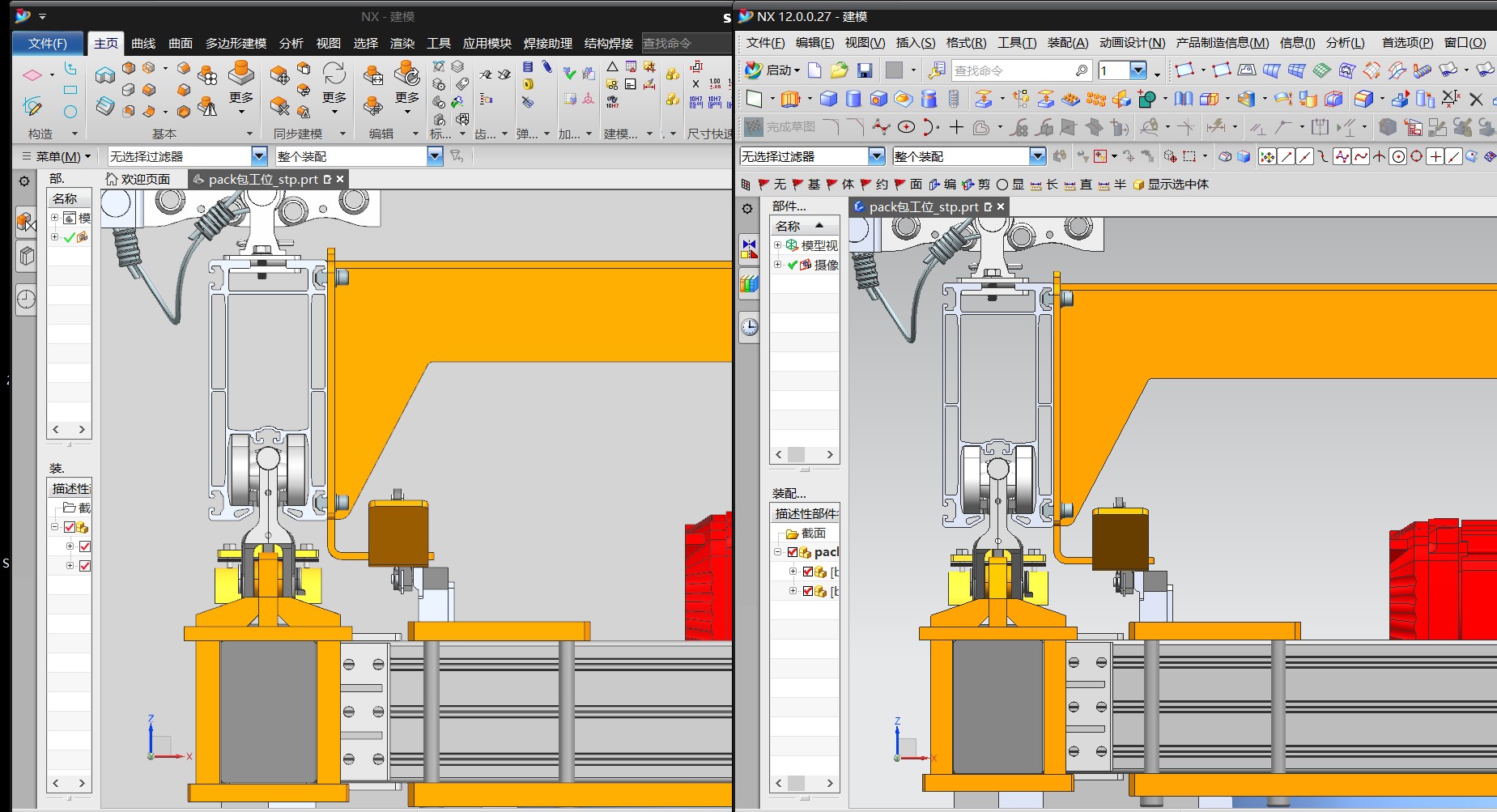Open 无选择过滤器 dropdown in NX 12 window
The image size is (1497, 812).
pos(876,156)
